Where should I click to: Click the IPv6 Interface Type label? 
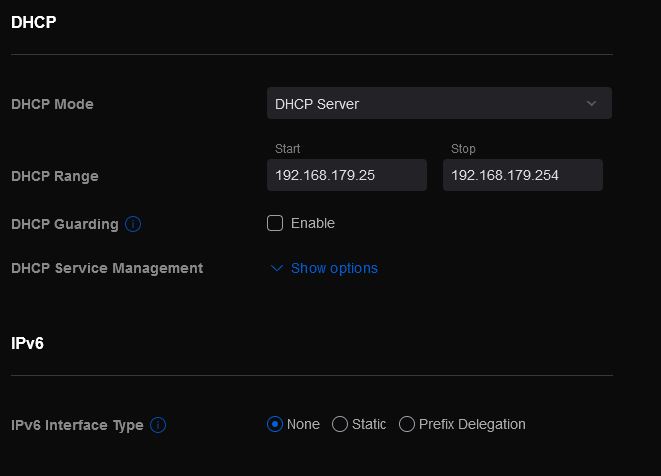coord(77,425)
